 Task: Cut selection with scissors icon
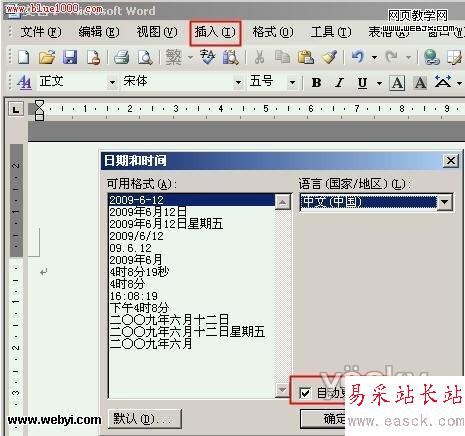coord(259,57)
